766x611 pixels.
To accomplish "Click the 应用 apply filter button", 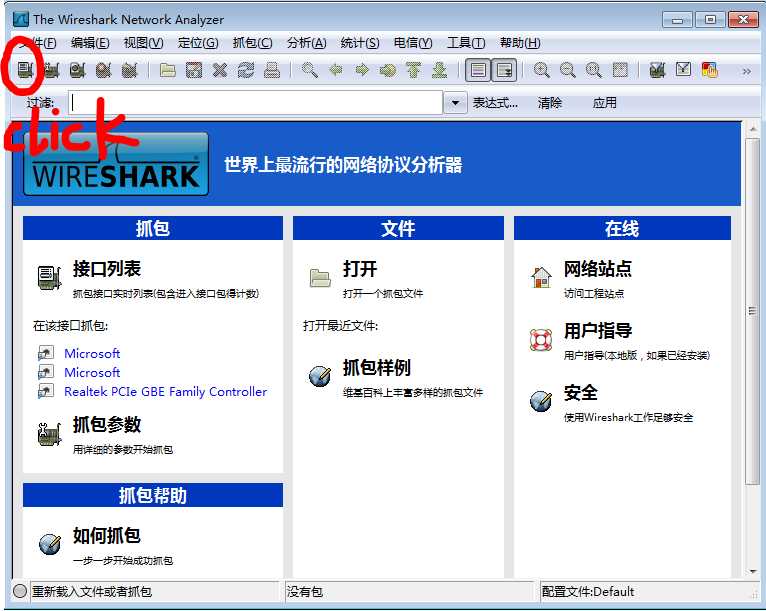I will click(x=605, y=103).
